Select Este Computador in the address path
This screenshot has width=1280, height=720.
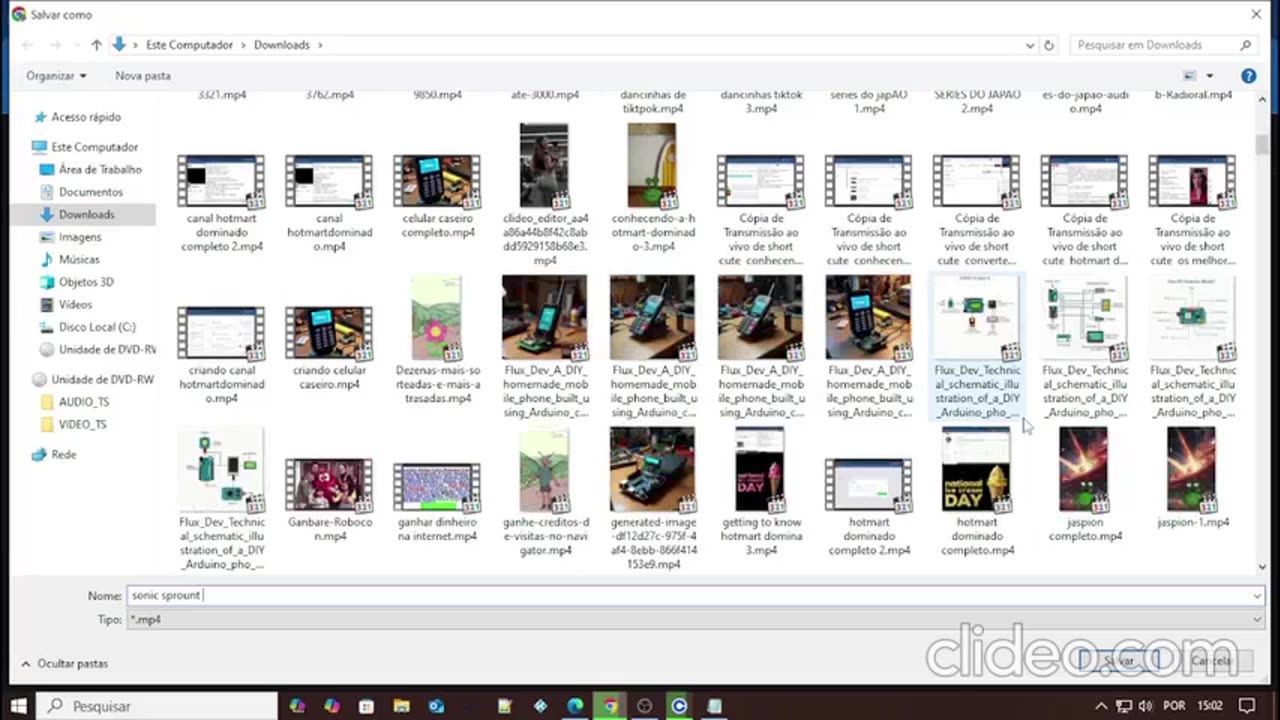tap(189, 45)
